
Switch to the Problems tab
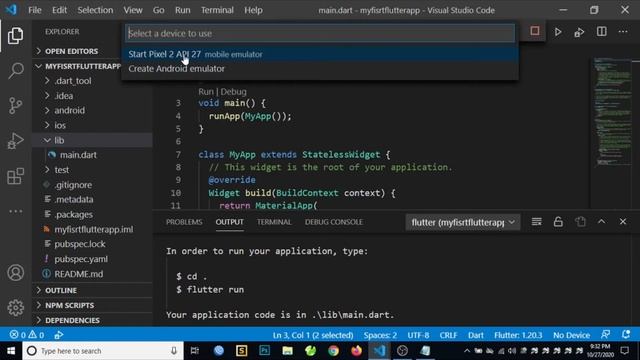[184, 222]
